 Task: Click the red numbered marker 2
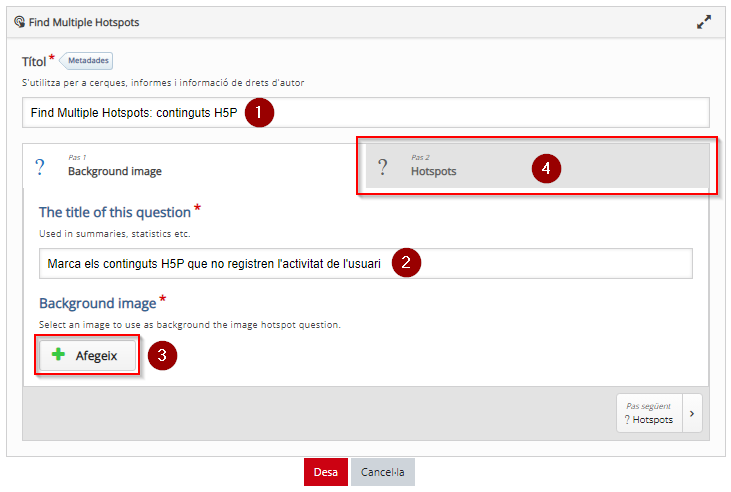pos(406,263)
